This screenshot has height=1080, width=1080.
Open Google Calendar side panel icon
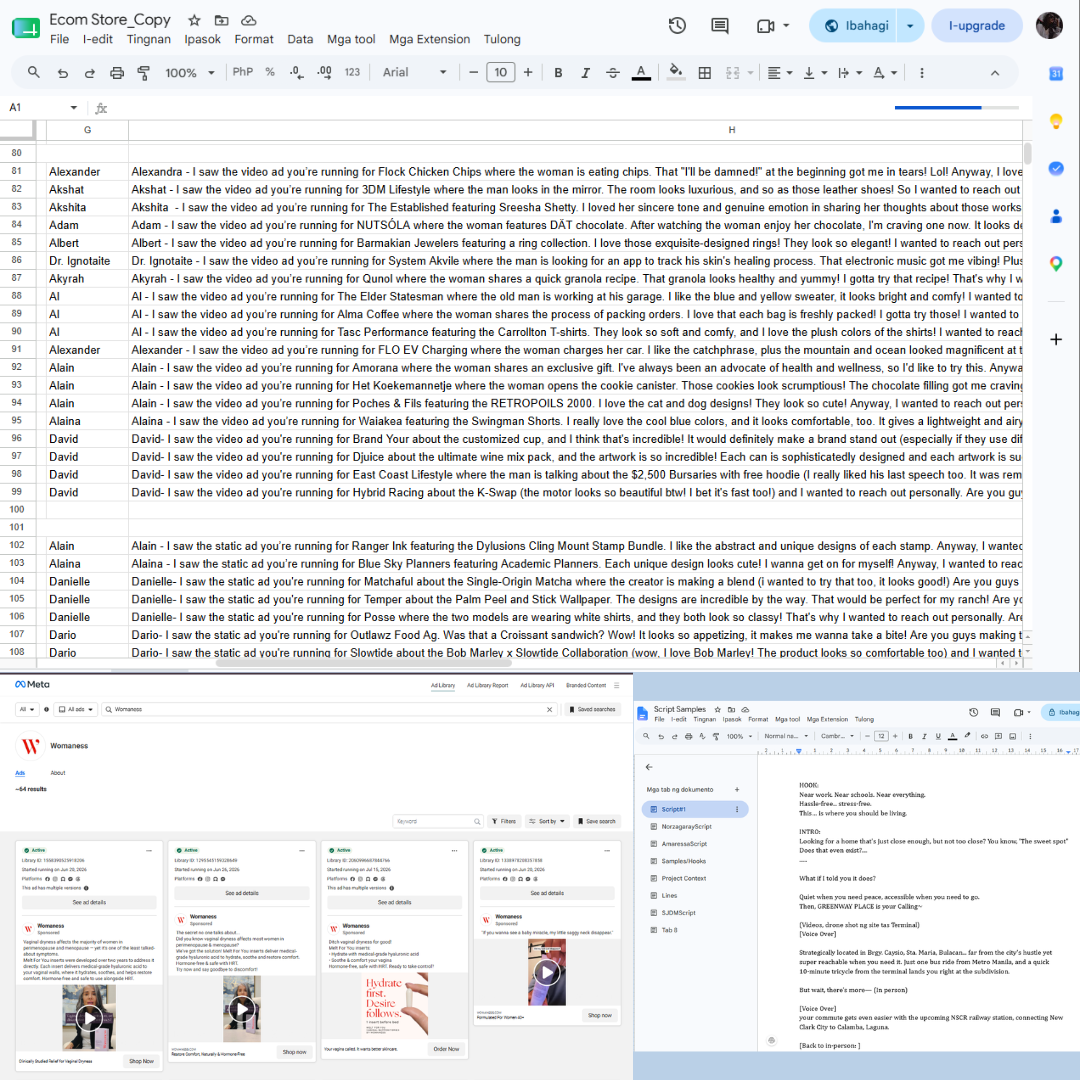coord(1055,74)
